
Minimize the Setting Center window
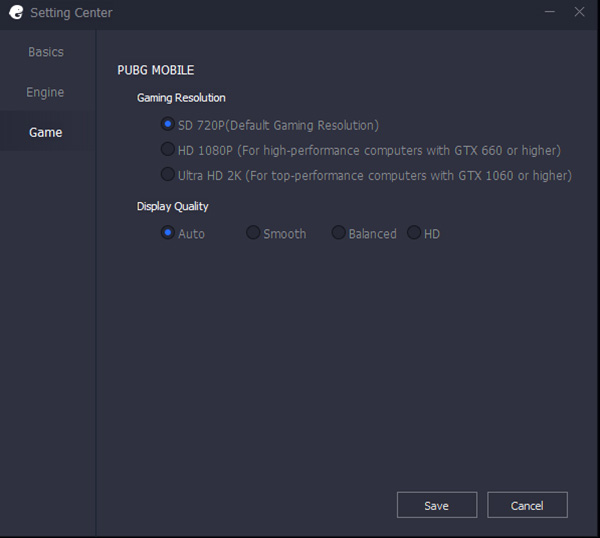(550, 12)
